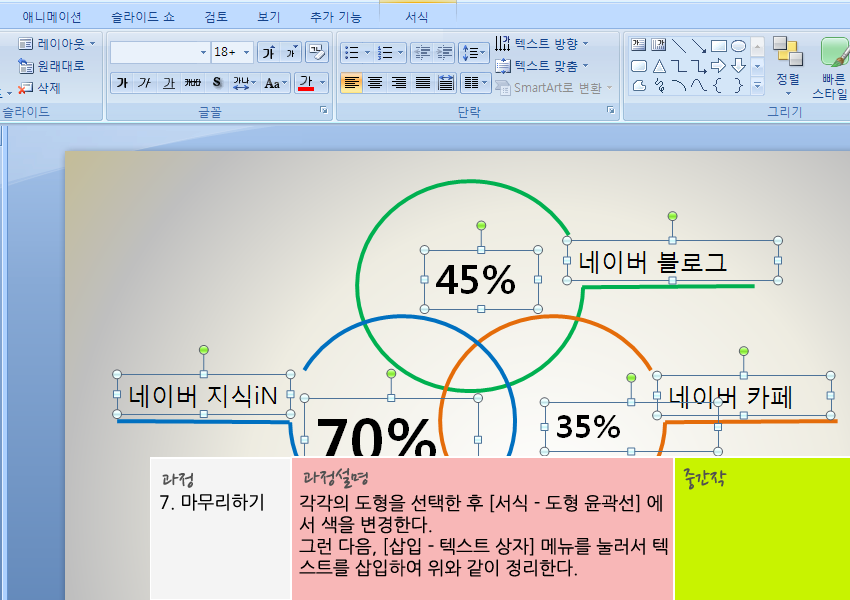Toggle bold text formatting
850x600 pixels.
(122, 83)
